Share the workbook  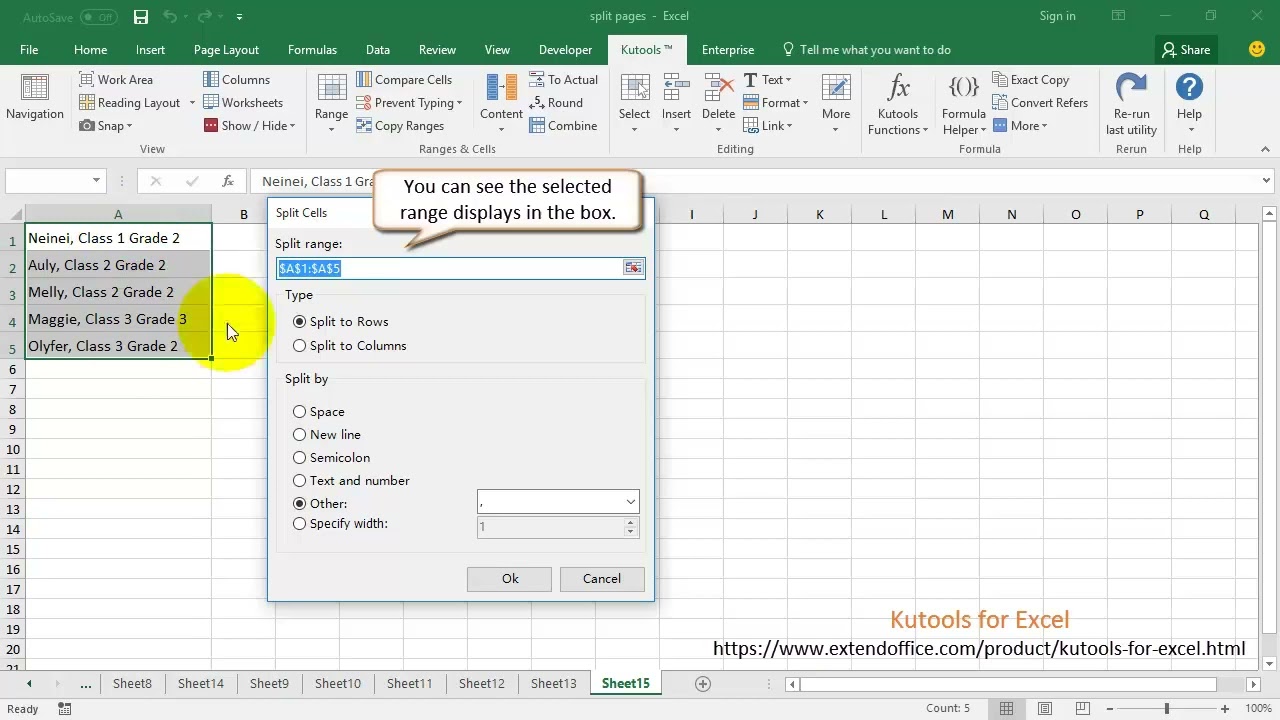(1186, 50)
